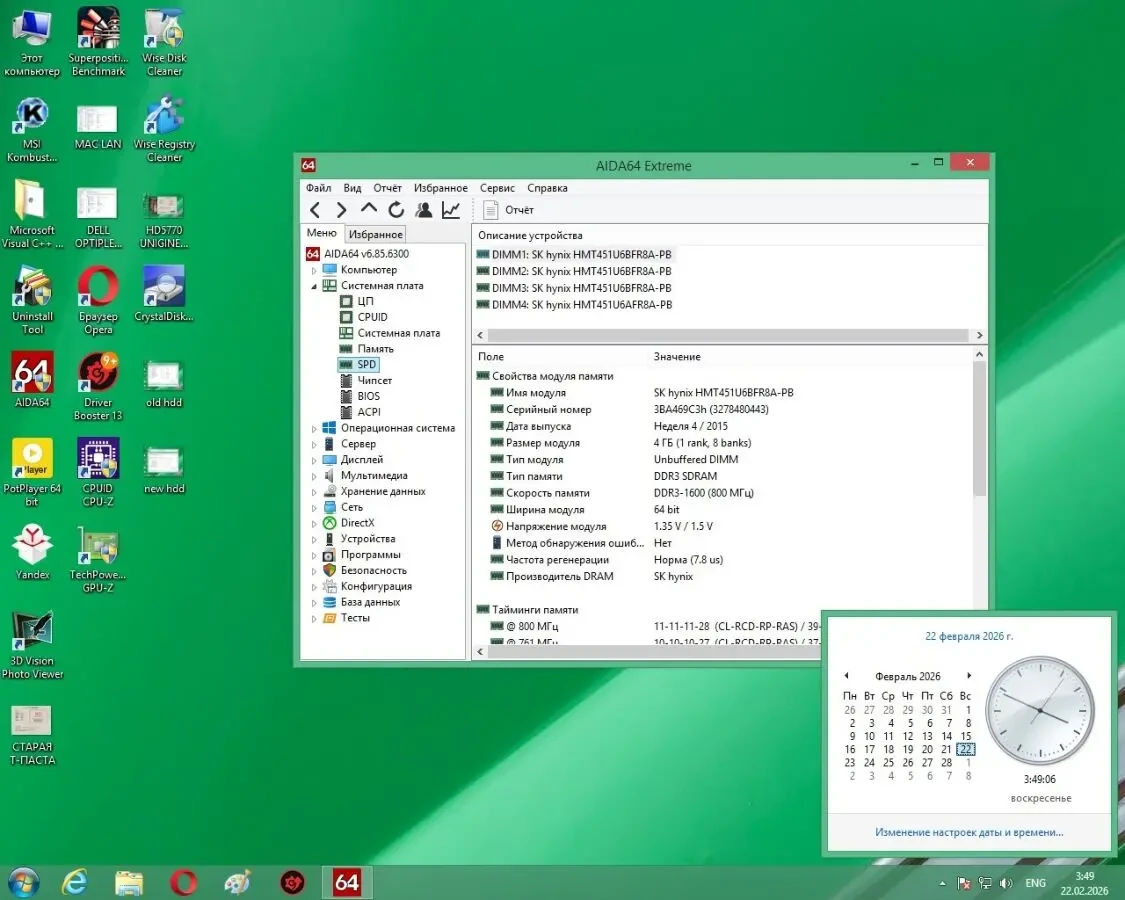Screen dimensions: 1125x900
Task: Switch to the Меню sidebar tab
Action: (x=321, y=233)
